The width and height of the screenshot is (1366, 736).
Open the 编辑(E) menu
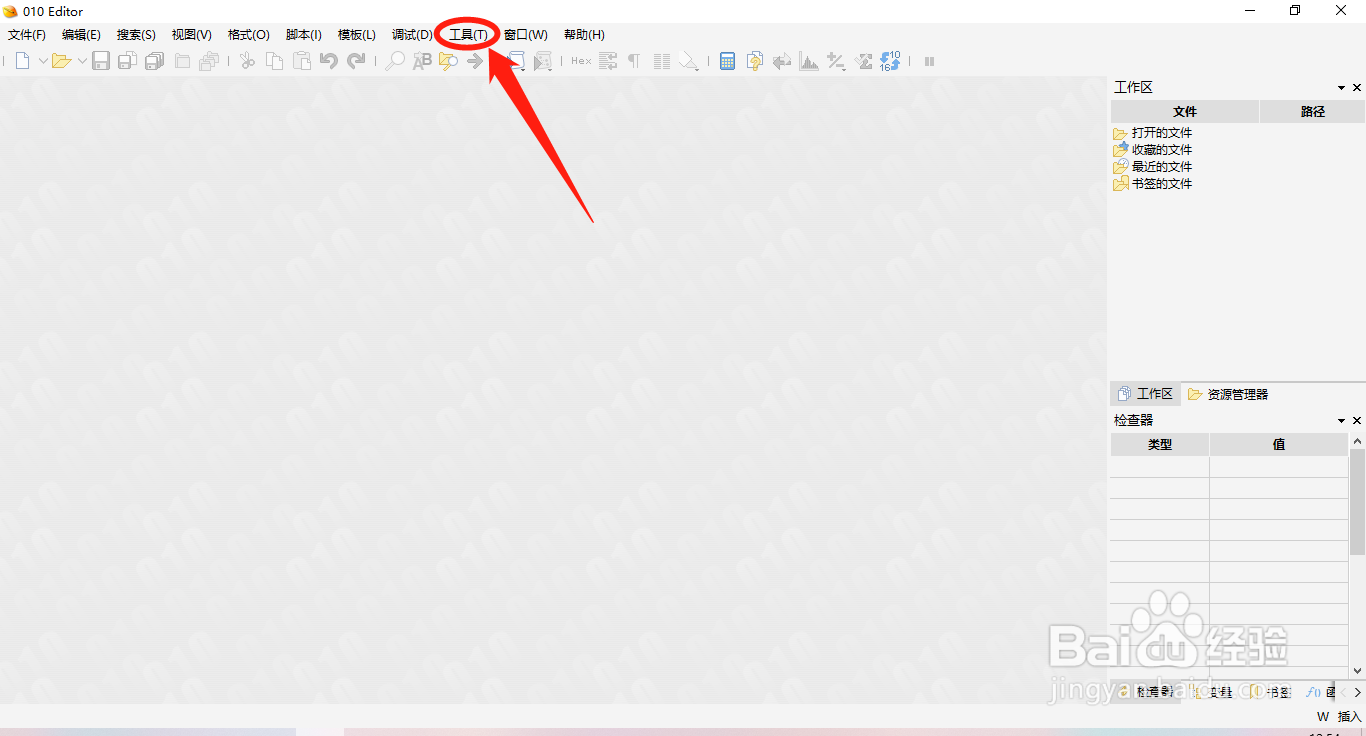click(81, 34)
